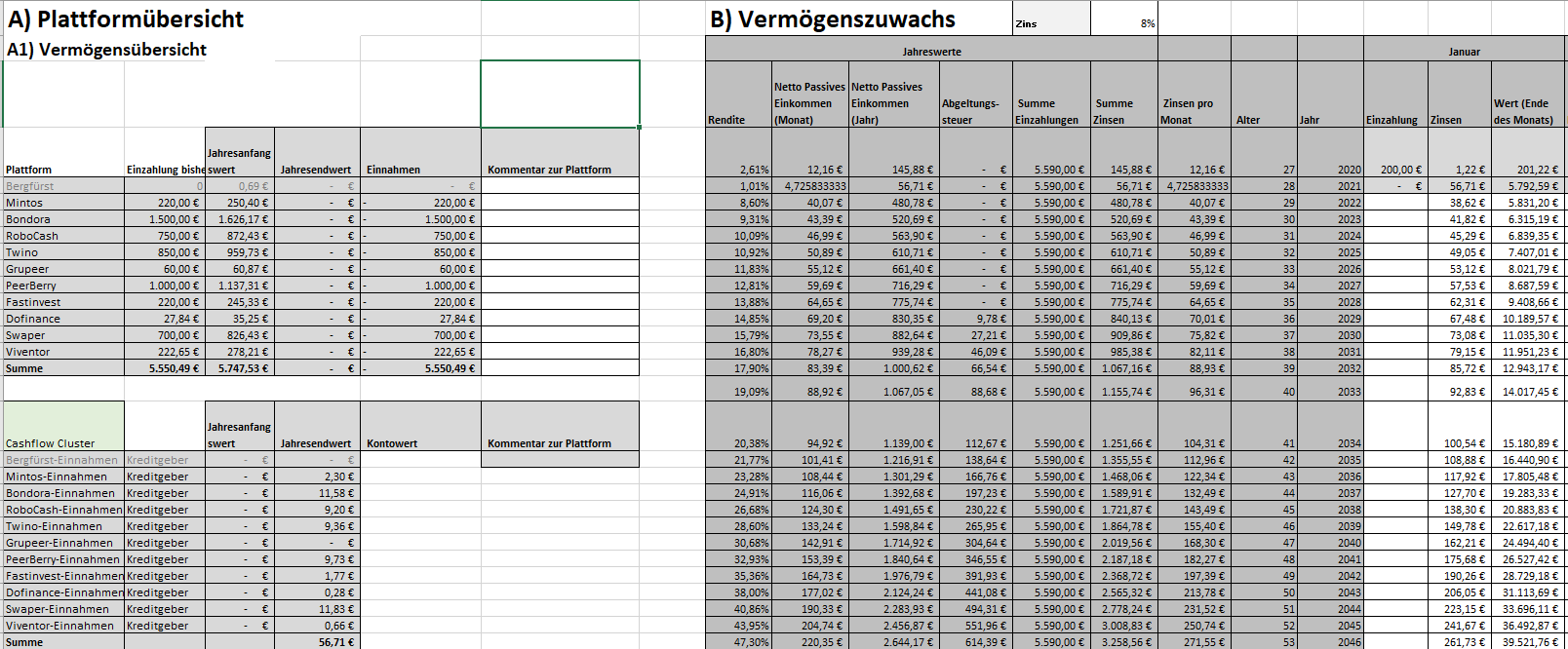Select the 8% Zins value cell
Viewport: 1568px width, 649px height.
pos(1123,22)
